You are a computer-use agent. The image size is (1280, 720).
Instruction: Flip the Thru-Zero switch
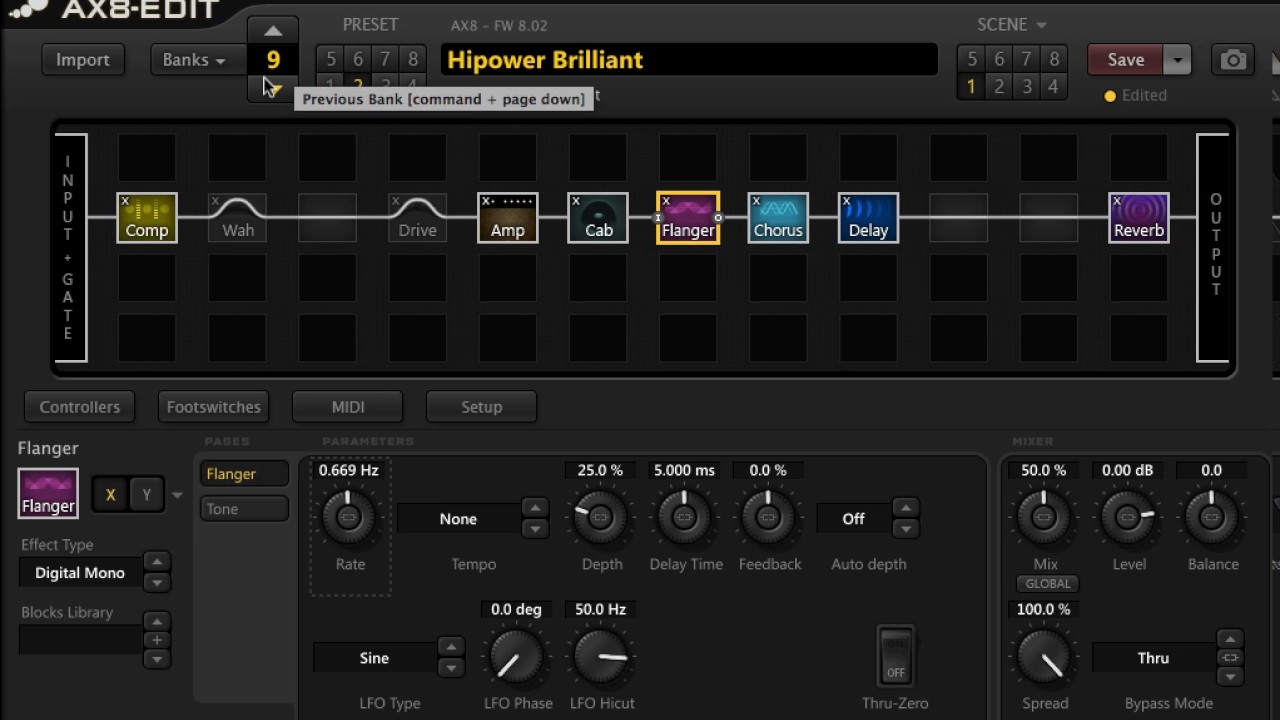pyautogui.click(x=895, y=655)
